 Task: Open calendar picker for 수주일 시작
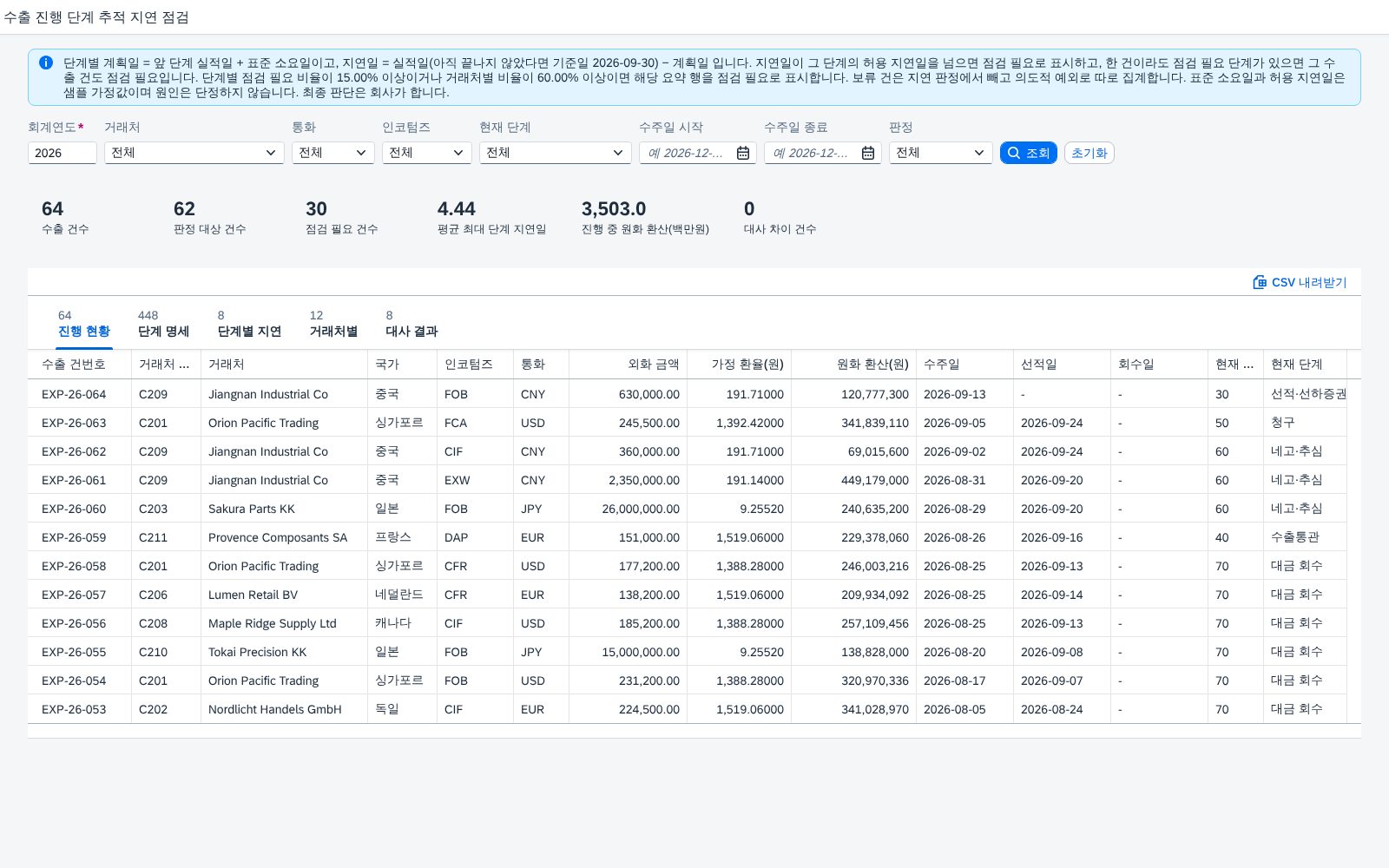pyautogui.click(x=743, y=153)
